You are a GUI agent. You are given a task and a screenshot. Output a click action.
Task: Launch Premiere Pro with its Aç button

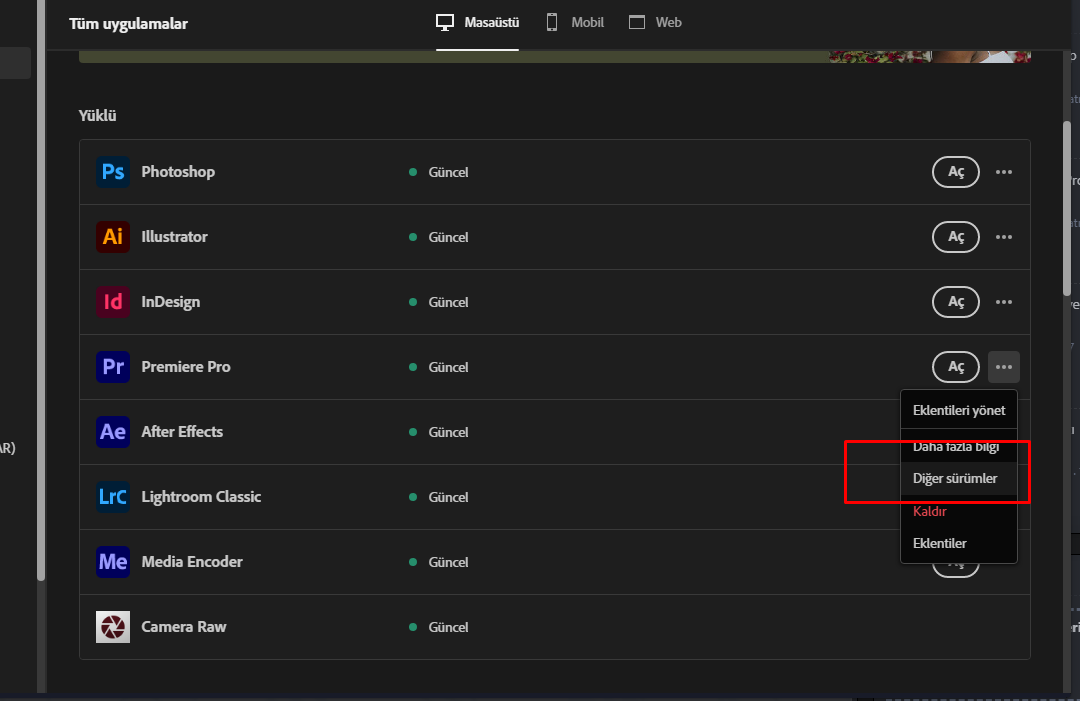[x=956, y=367]
